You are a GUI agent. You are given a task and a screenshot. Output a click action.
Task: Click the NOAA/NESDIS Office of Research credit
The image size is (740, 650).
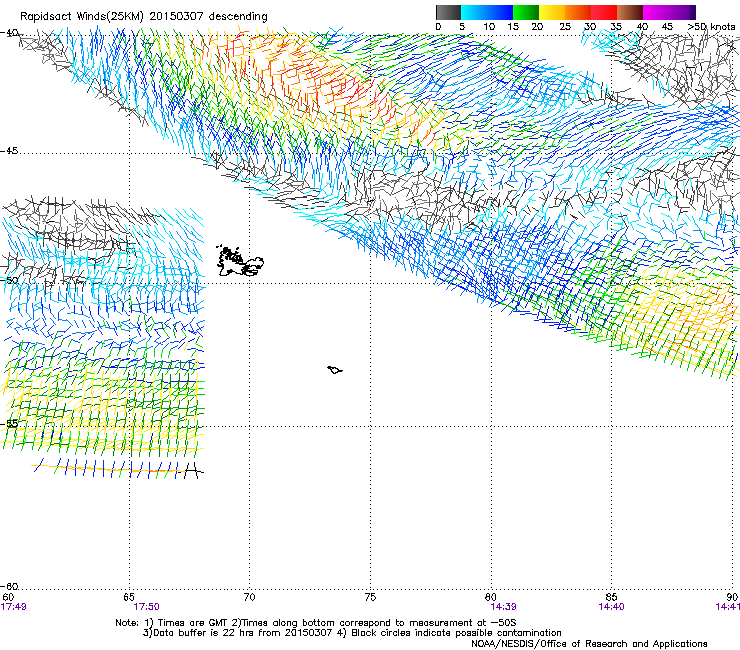click(589, 643)
